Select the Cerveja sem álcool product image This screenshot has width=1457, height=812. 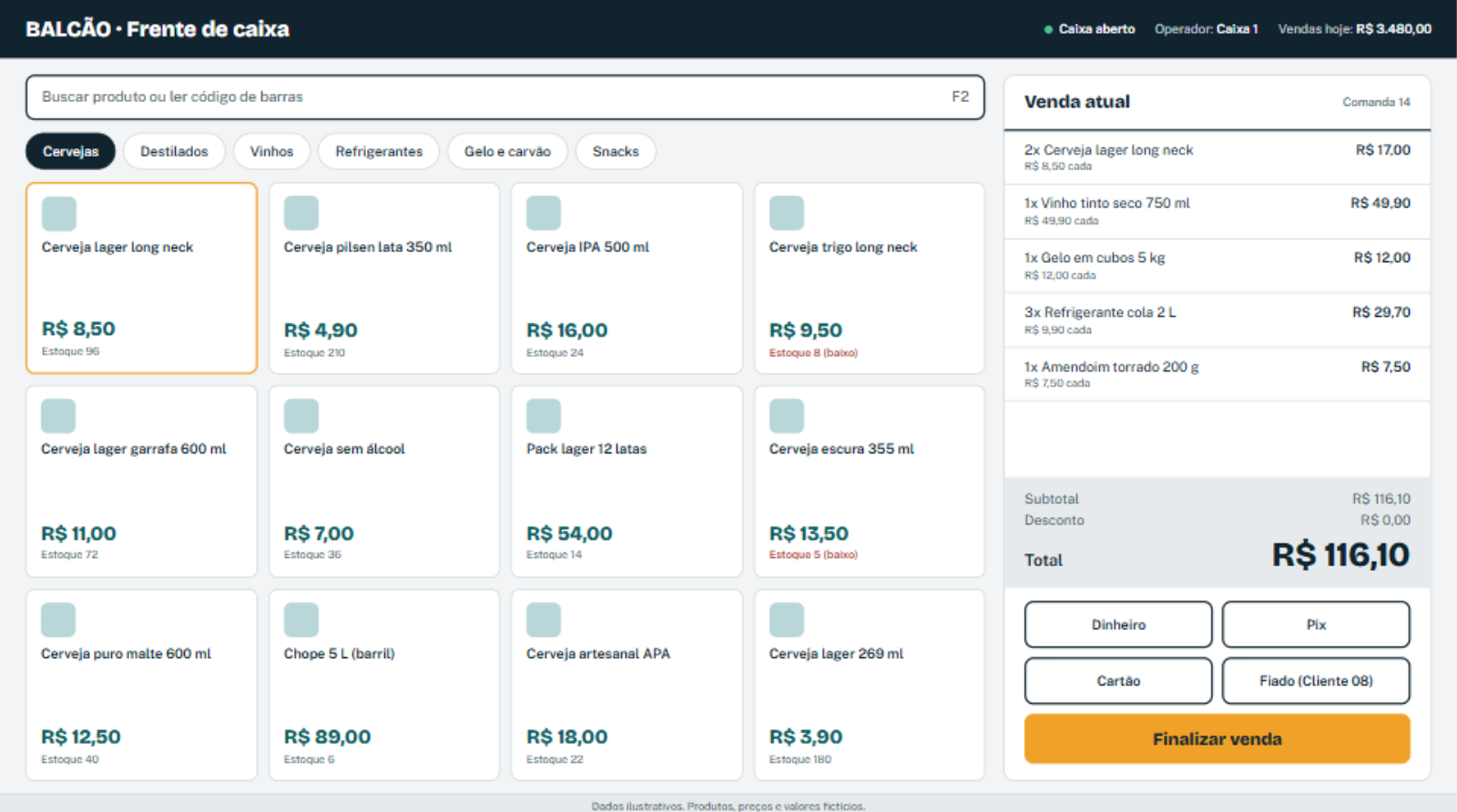pos(301,416)
